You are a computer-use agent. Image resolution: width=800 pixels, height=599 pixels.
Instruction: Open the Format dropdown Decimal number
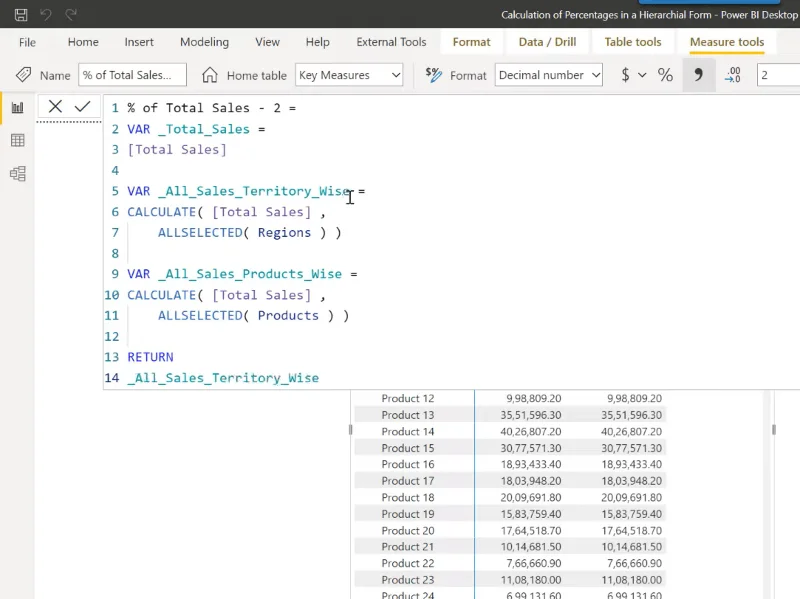click(x=548, y=75)
